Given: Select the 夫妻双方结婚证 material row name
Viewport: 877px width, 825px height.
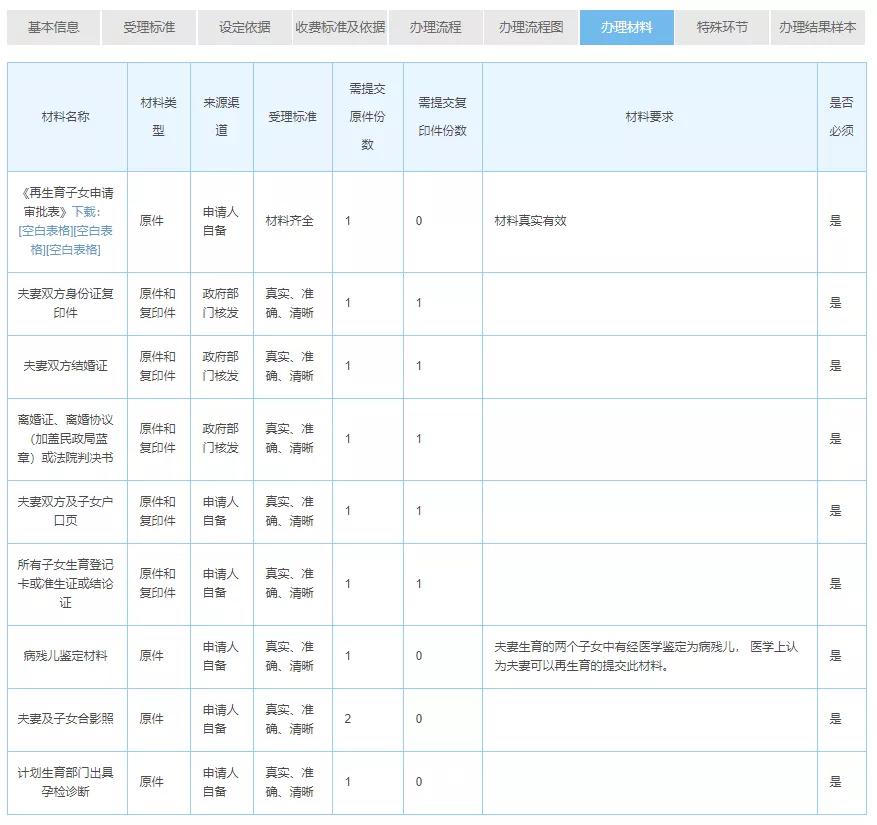Looking at the screenshot, I should (x=66, y=366).
